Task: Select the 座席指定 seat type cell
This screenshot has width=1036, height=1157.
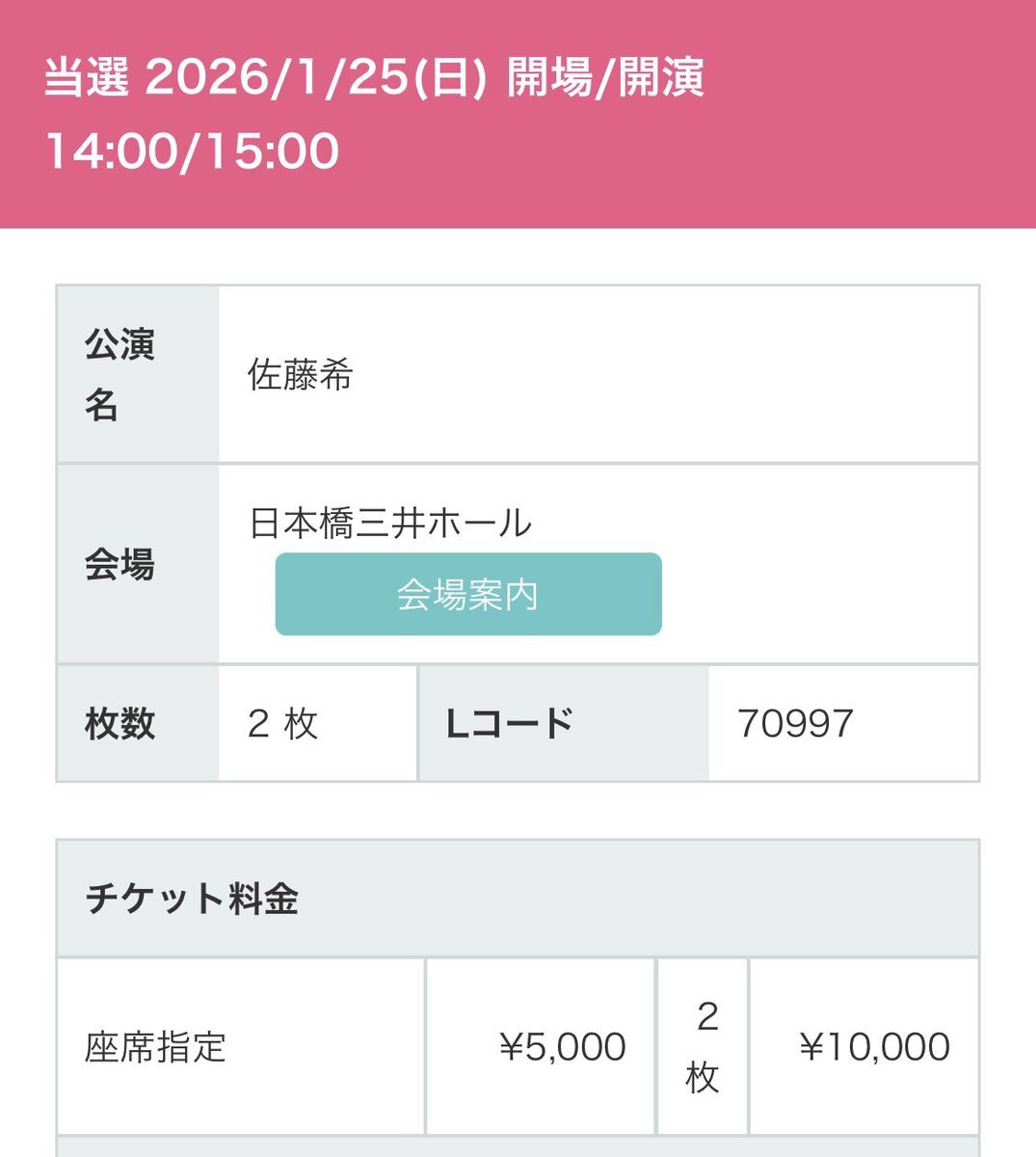Action: pyautogui.click(x=155, y=1047)
